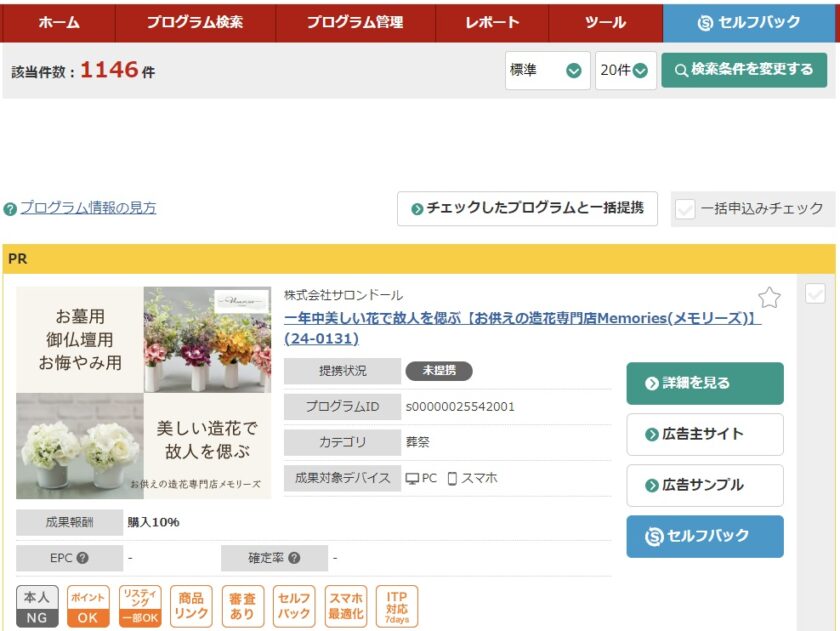Open the プログラム検索 menu
The image size is (840, 631).
(x=195, y=22)
